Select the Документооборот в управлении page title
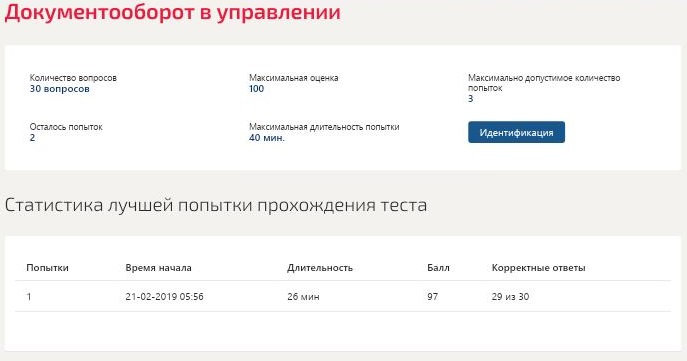The image size is (687, 361). pos(173,12)
